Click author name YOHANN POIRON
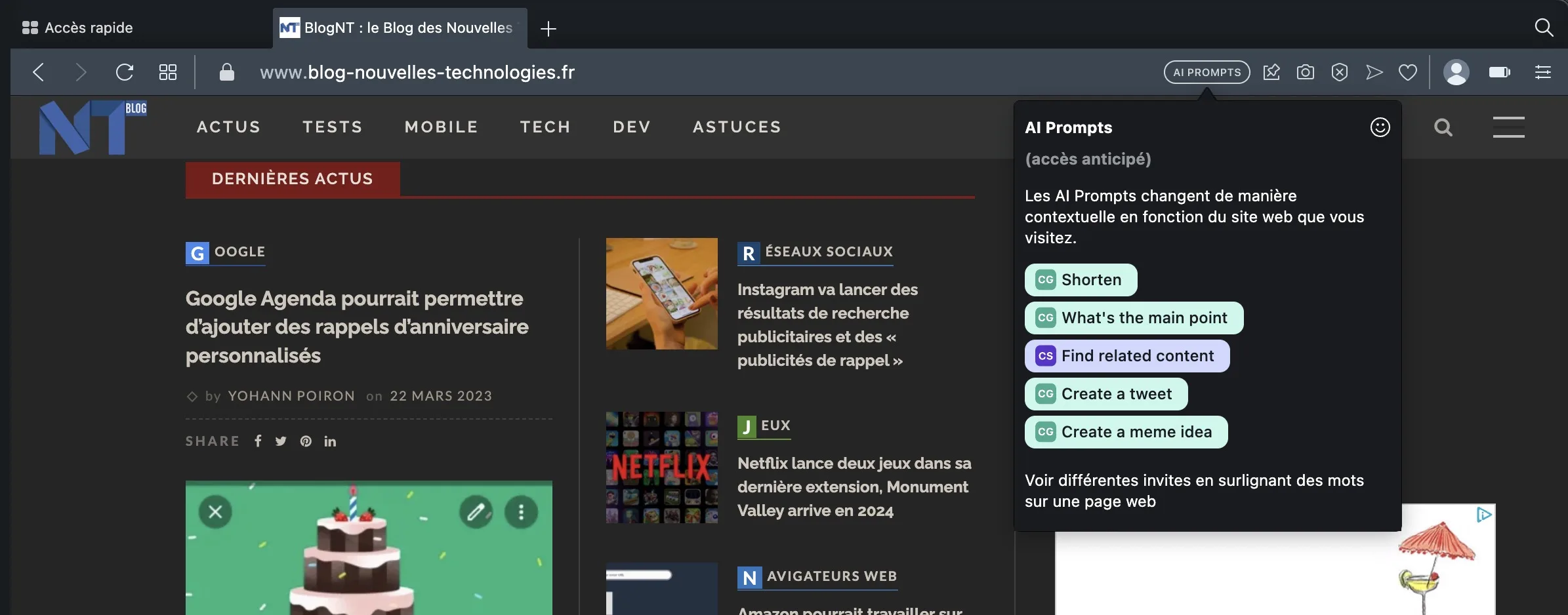This screenshot has width=1568, height=615. pyautogui.click(x=291, y=396)
